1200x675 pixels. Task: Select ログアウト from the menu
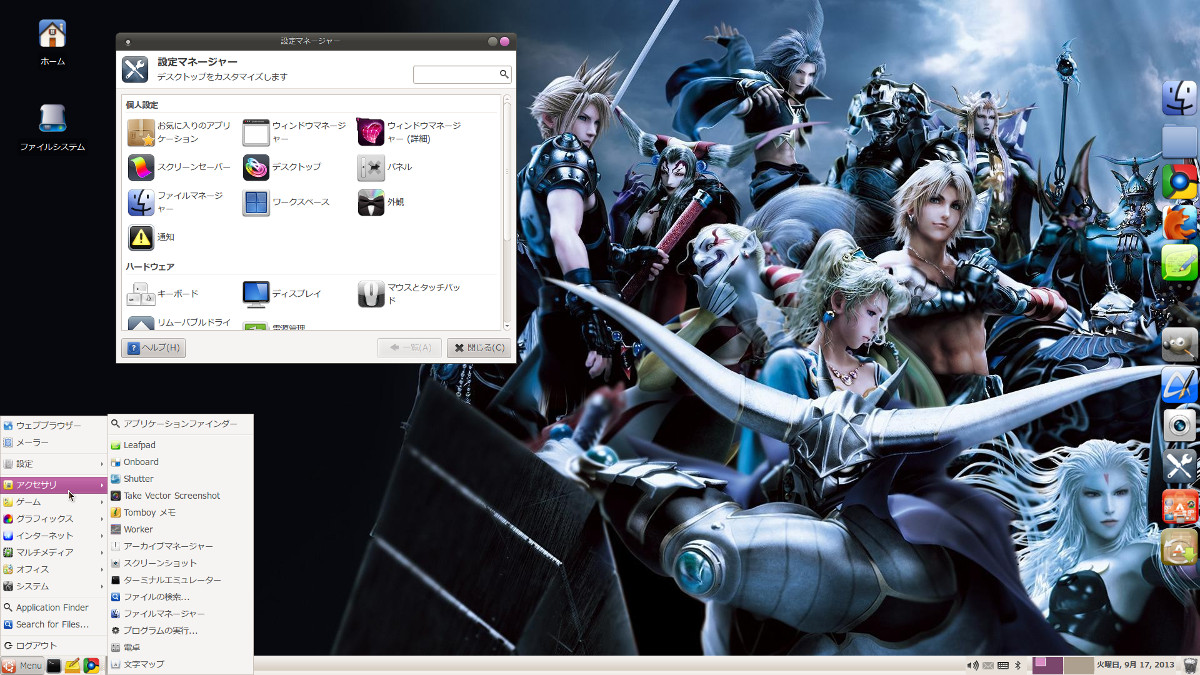[53, 646]
